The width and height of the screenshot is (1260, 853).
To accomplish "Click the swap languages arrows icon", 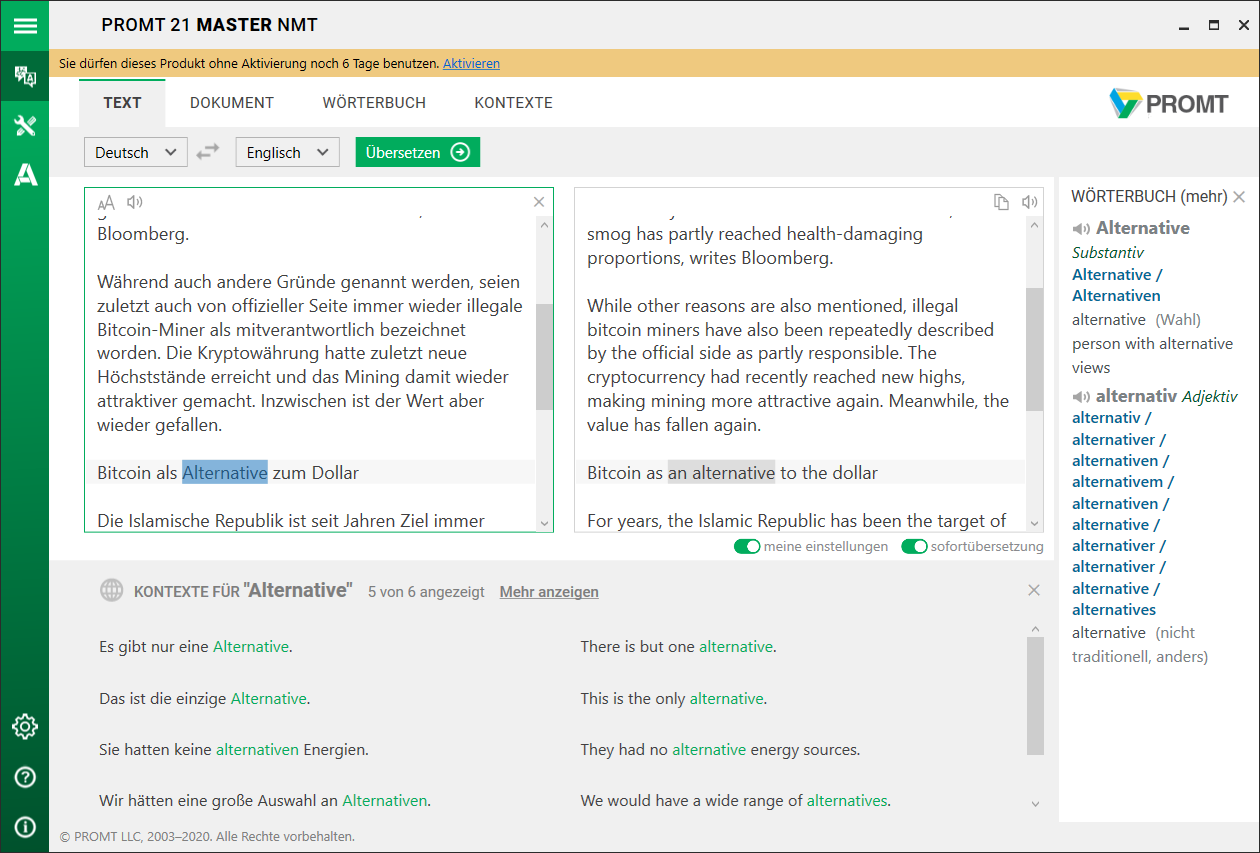I will click(207, 152).
